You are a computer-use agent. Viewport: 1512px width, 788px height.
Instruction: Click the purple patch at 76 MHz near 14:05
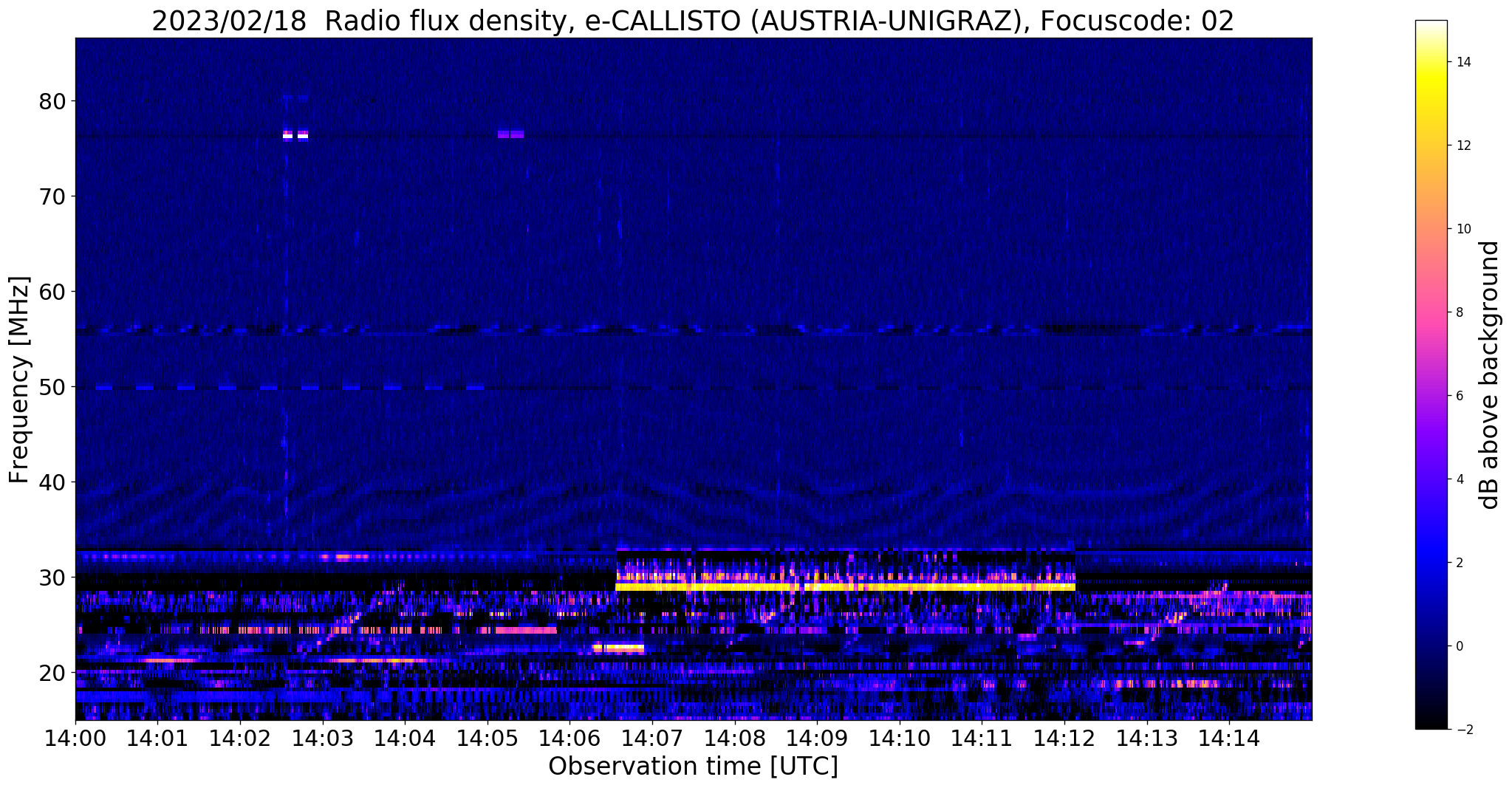[510, 134]
